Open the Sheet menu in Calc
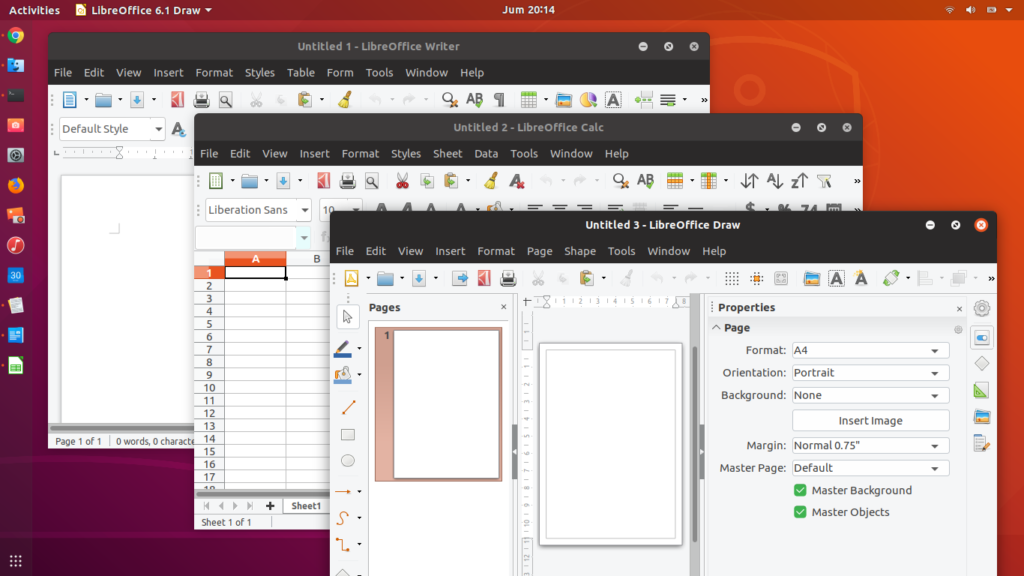 [x=447, y=153]
